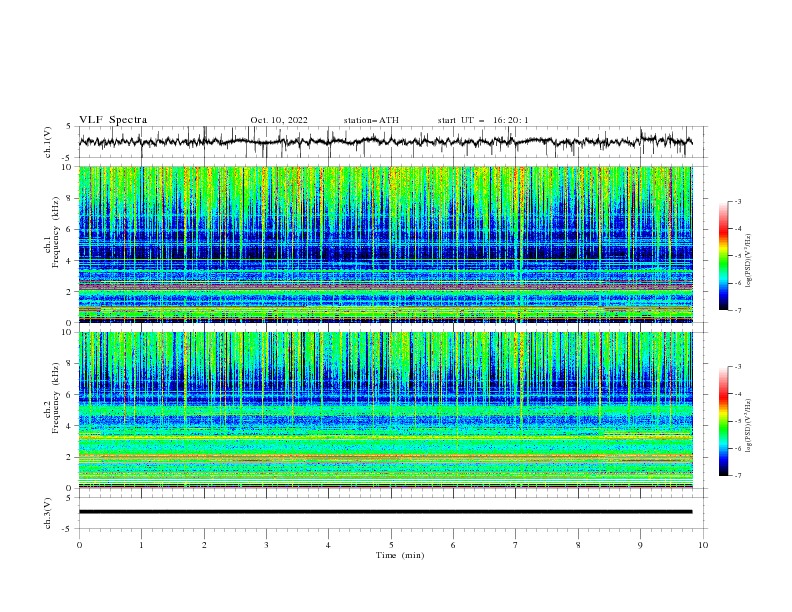Click time axis tick label '4'
Viewport: 792px width, 612px height.
click(328, 545)
